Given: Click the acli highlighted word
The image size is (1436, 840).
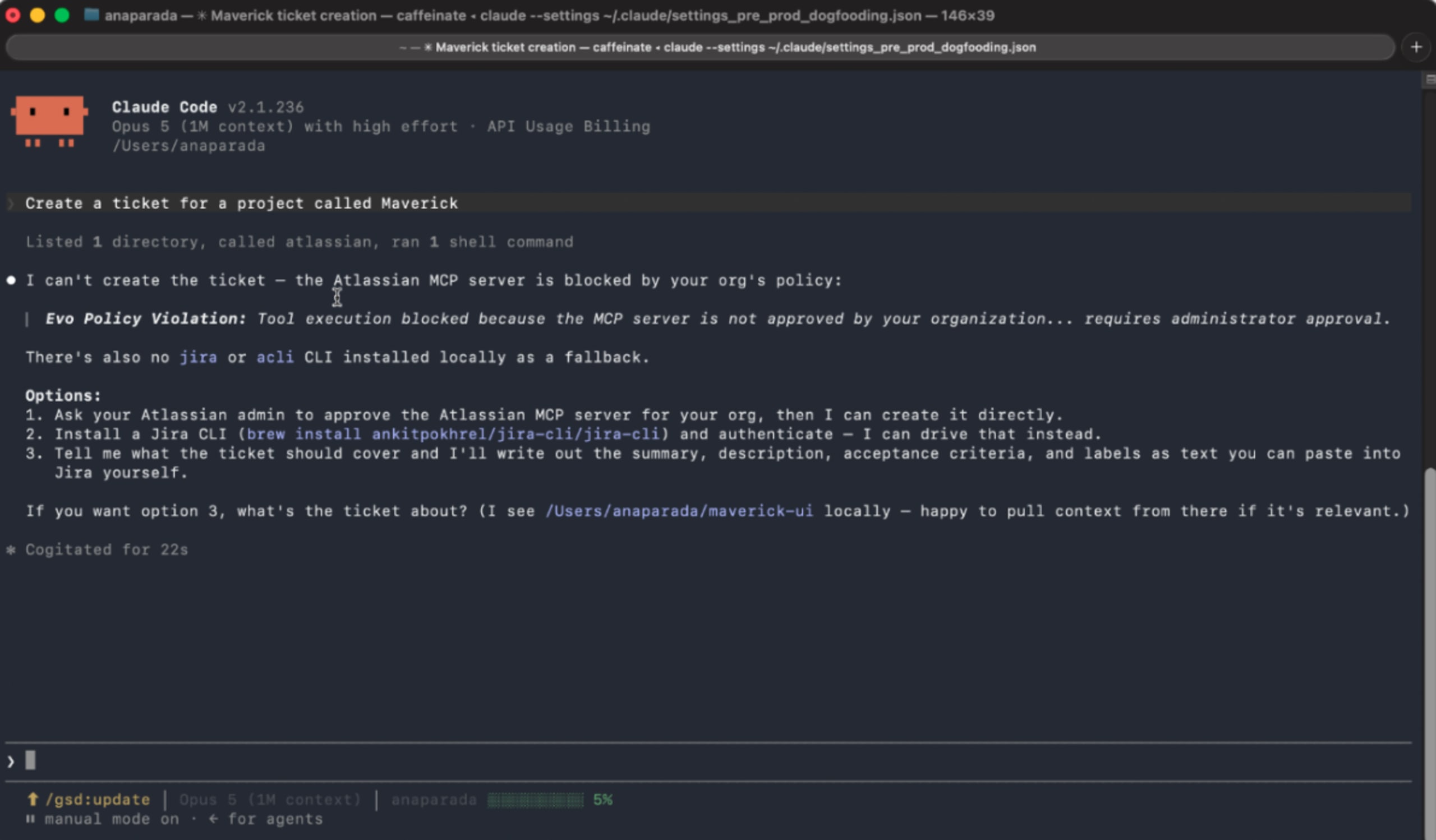Looking at the screenshot, I should click(x=275, y=357).
